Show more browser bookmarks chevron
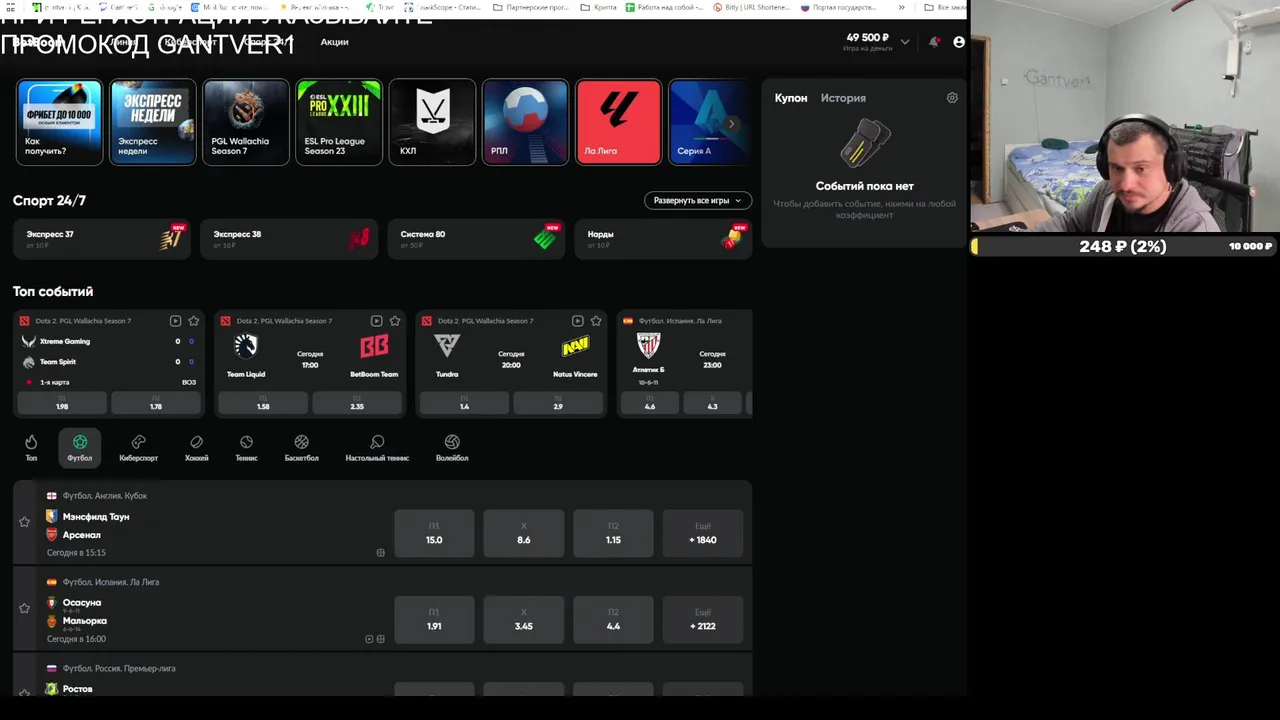This screenshot has height=720, width=1280. click(902, 7)
